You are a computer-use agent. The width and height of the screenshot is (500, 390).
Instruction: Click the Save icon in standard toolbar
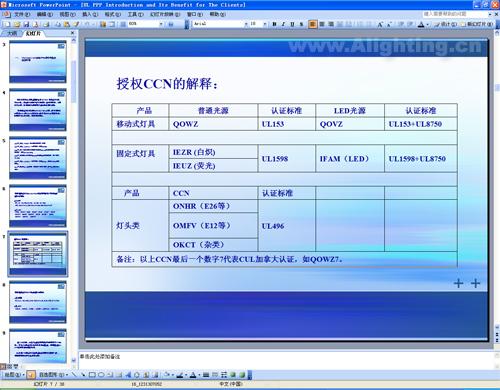coord(26,24)
